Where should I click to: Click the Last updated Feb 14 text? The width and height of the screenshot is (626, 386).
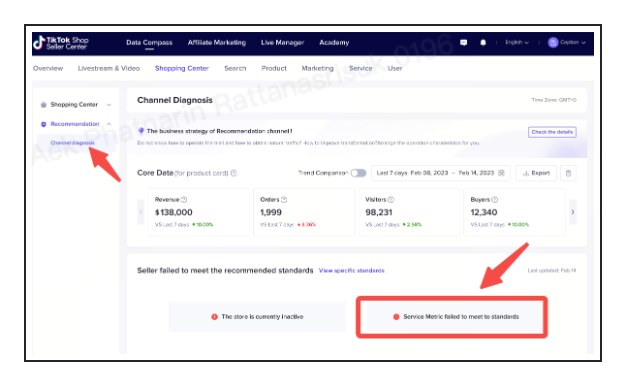(x=552, y=271)
